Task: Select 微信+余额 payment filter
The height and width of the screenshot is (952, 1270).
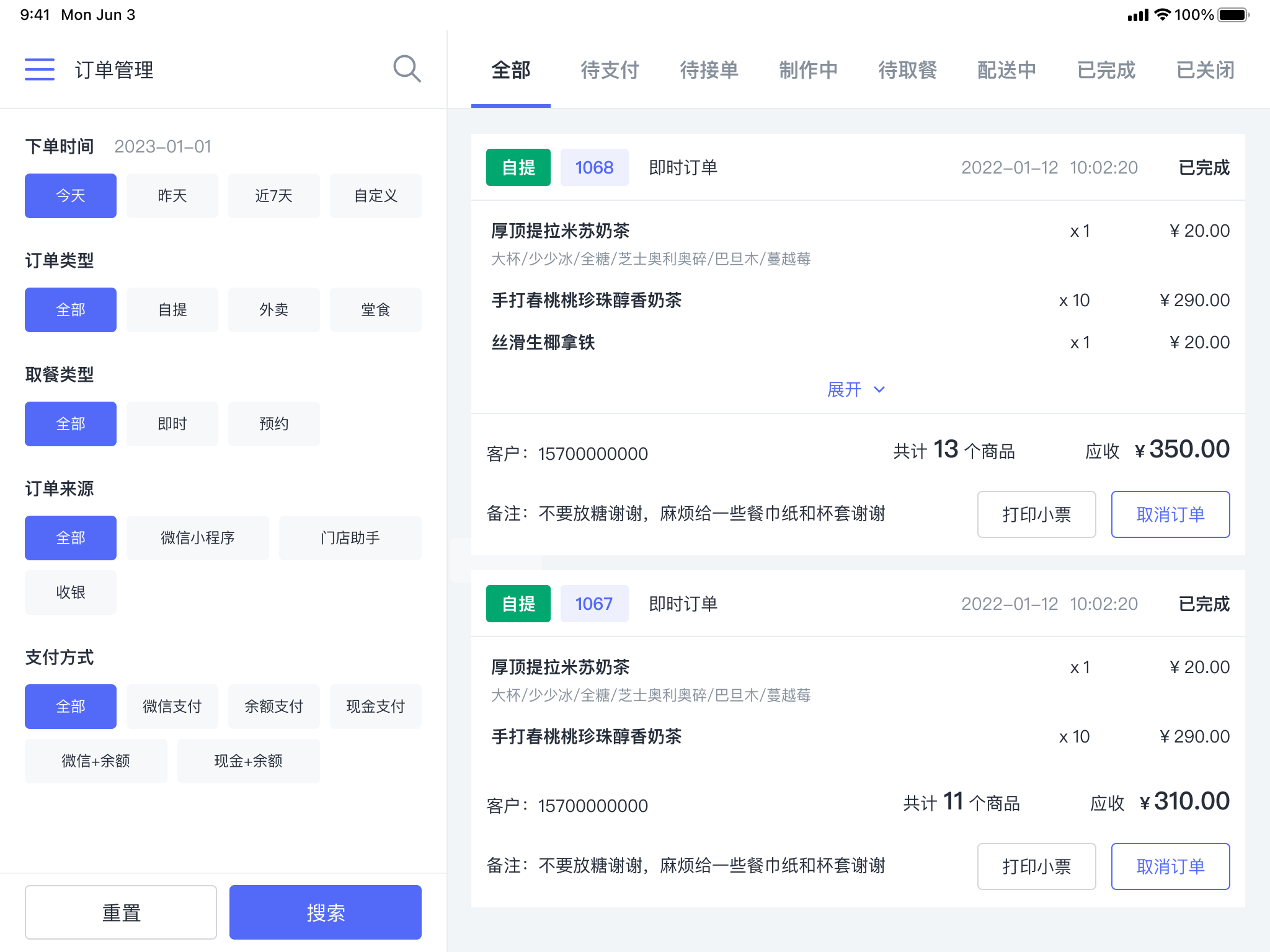Action: [x=96, y=761]
